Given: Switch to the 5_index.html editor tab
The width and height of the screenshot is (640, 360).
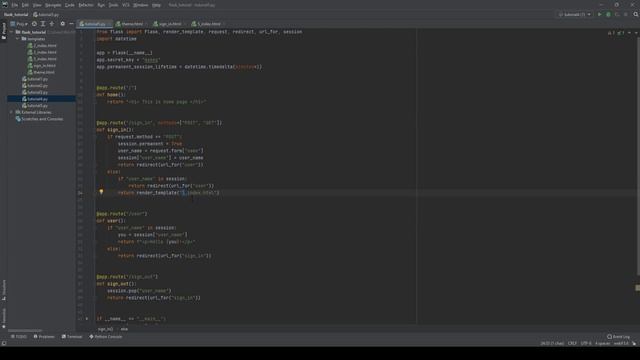Looking at the screenshot, I should tap(207, 24).
